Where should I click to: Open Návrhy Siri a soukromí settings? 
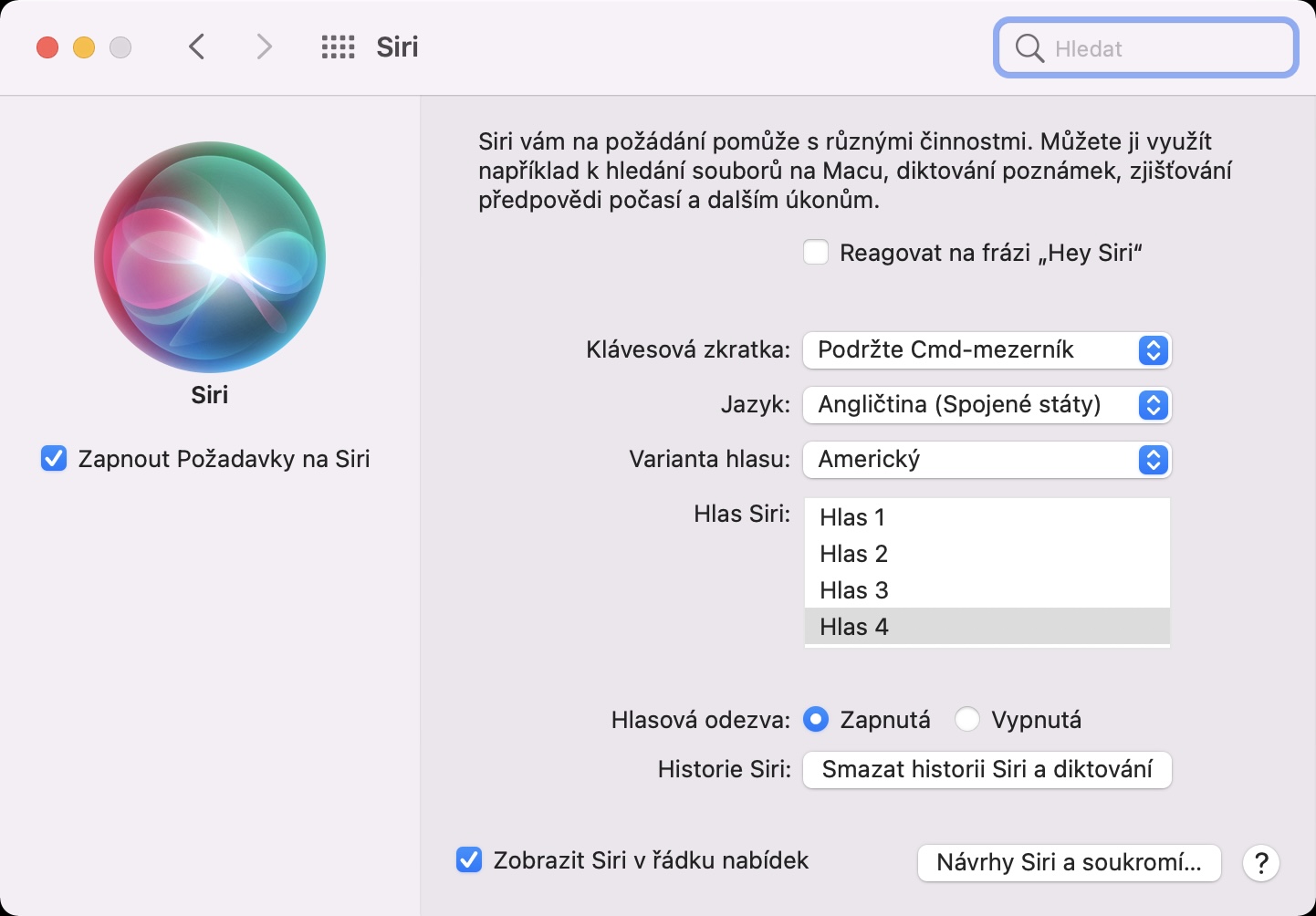pos(1069,862)
